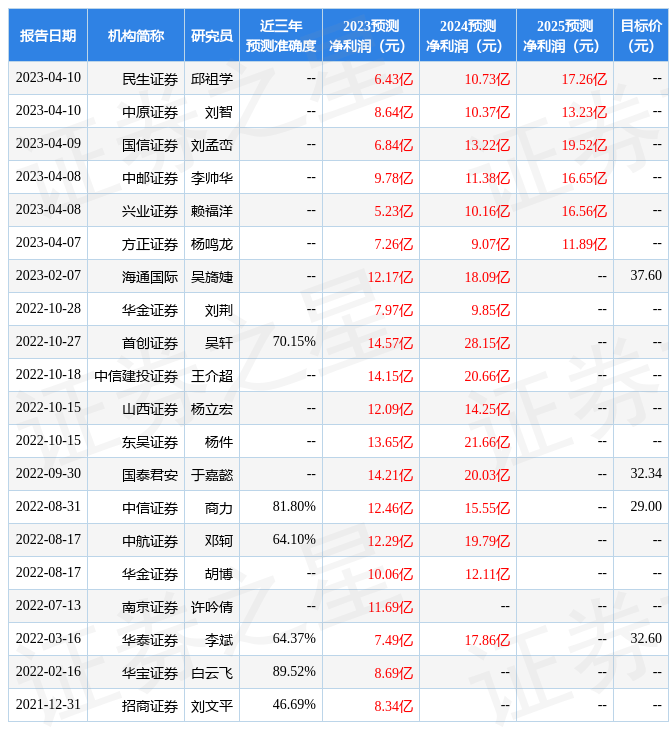Select 中信建投证券 institution cell
This screenshot has width=669, height=730.
pos(136,376)
